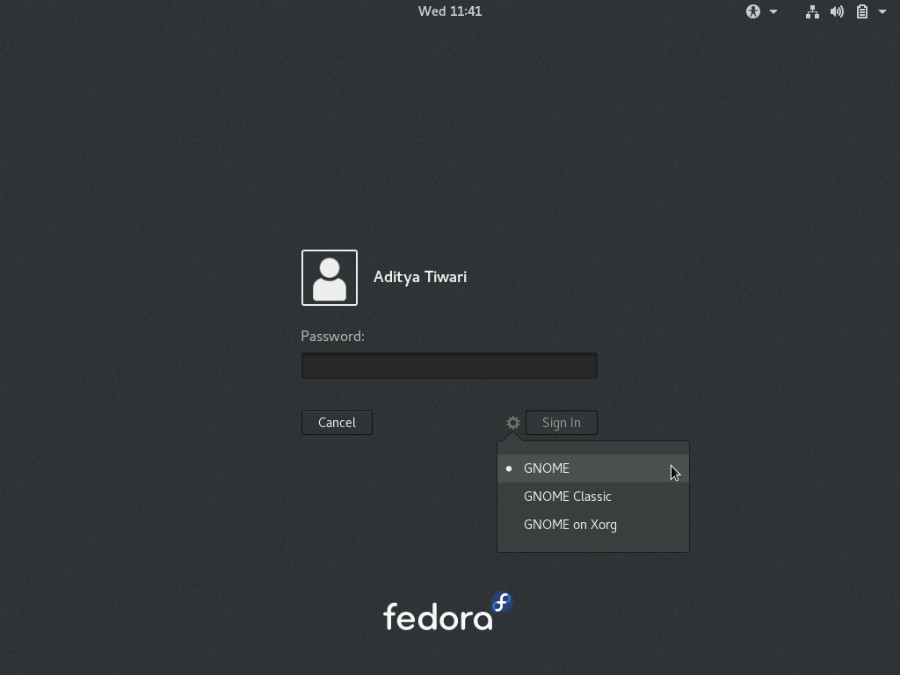Select the GNOME session radio bullet

509,468
